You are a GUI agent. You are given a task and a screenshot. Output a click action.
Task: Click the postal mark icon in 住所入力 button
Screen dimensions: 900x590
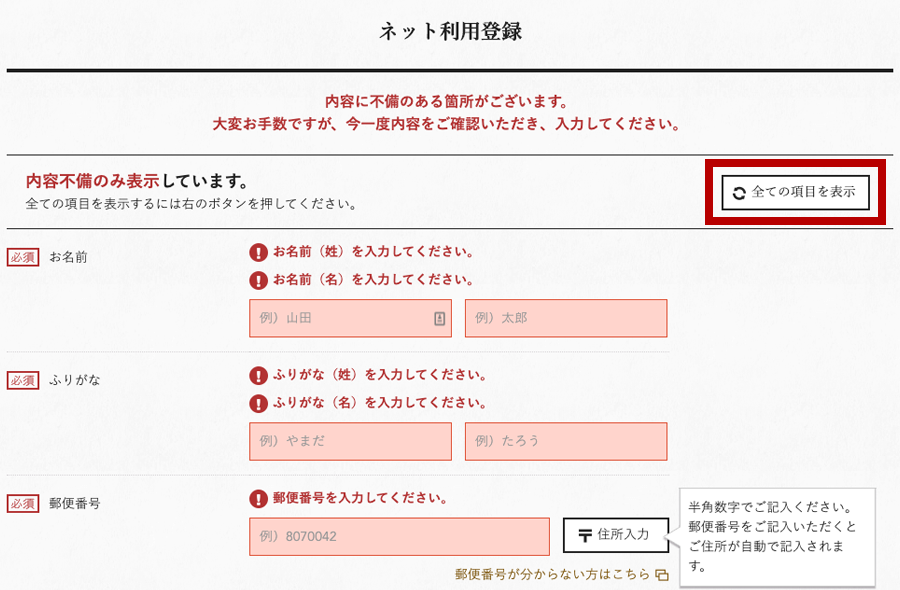(585, 535)
